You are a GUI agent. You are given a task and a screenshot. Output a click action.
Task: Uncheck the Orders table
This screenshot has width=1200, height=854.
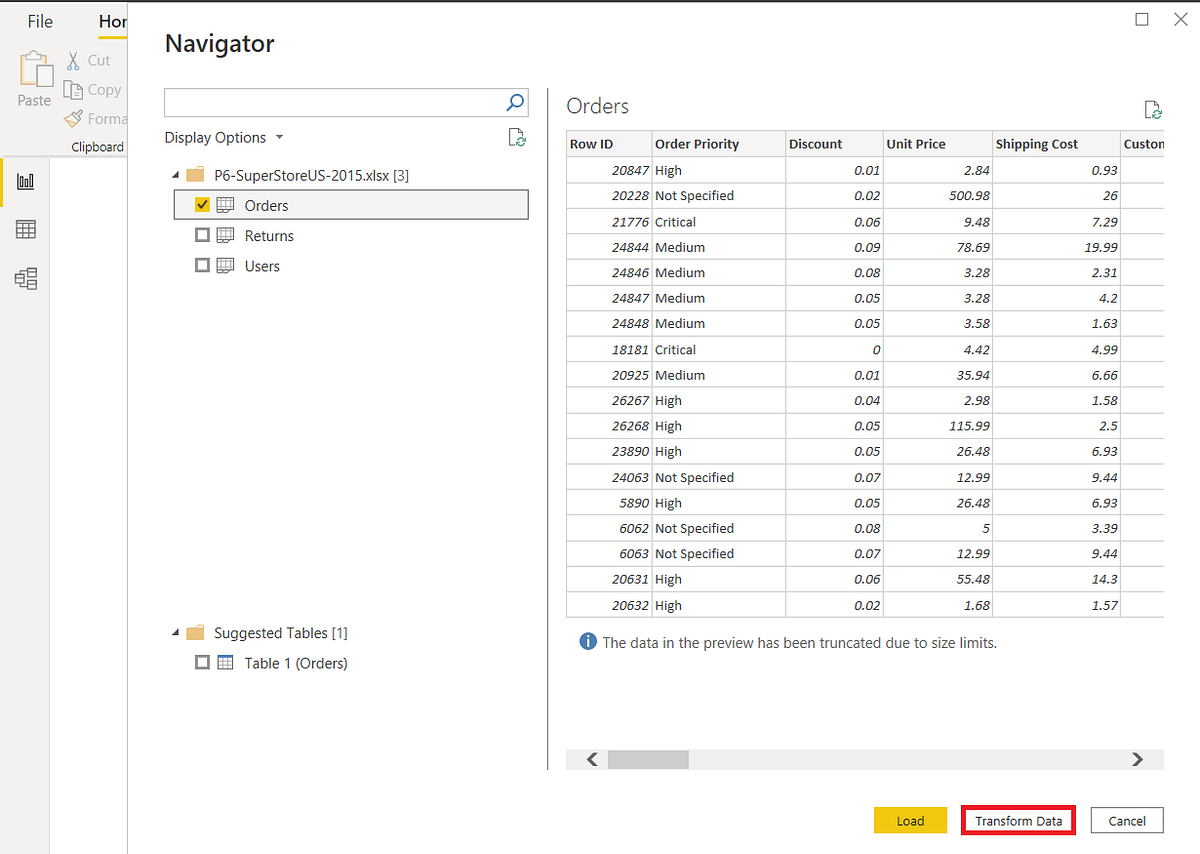coord(202,204)
